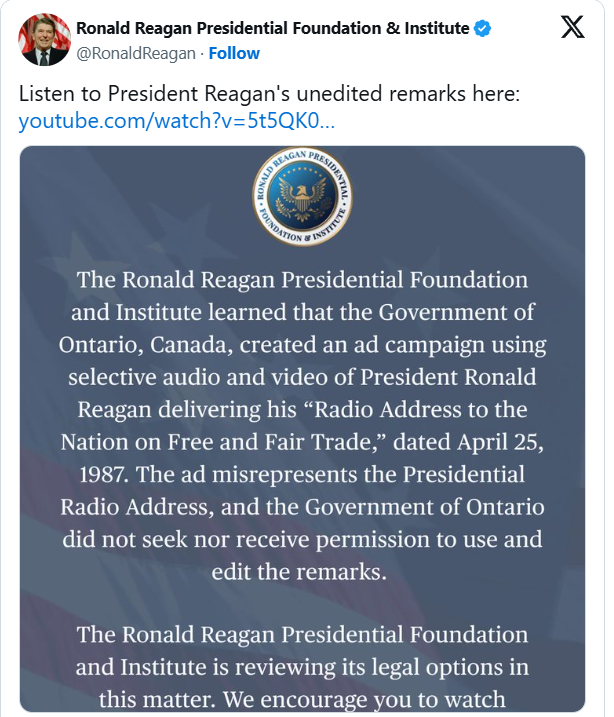Open the Ronald Reagan profile avatar
Image resolution: width=614 pixels, height=717 pixels.
point(45,40)
